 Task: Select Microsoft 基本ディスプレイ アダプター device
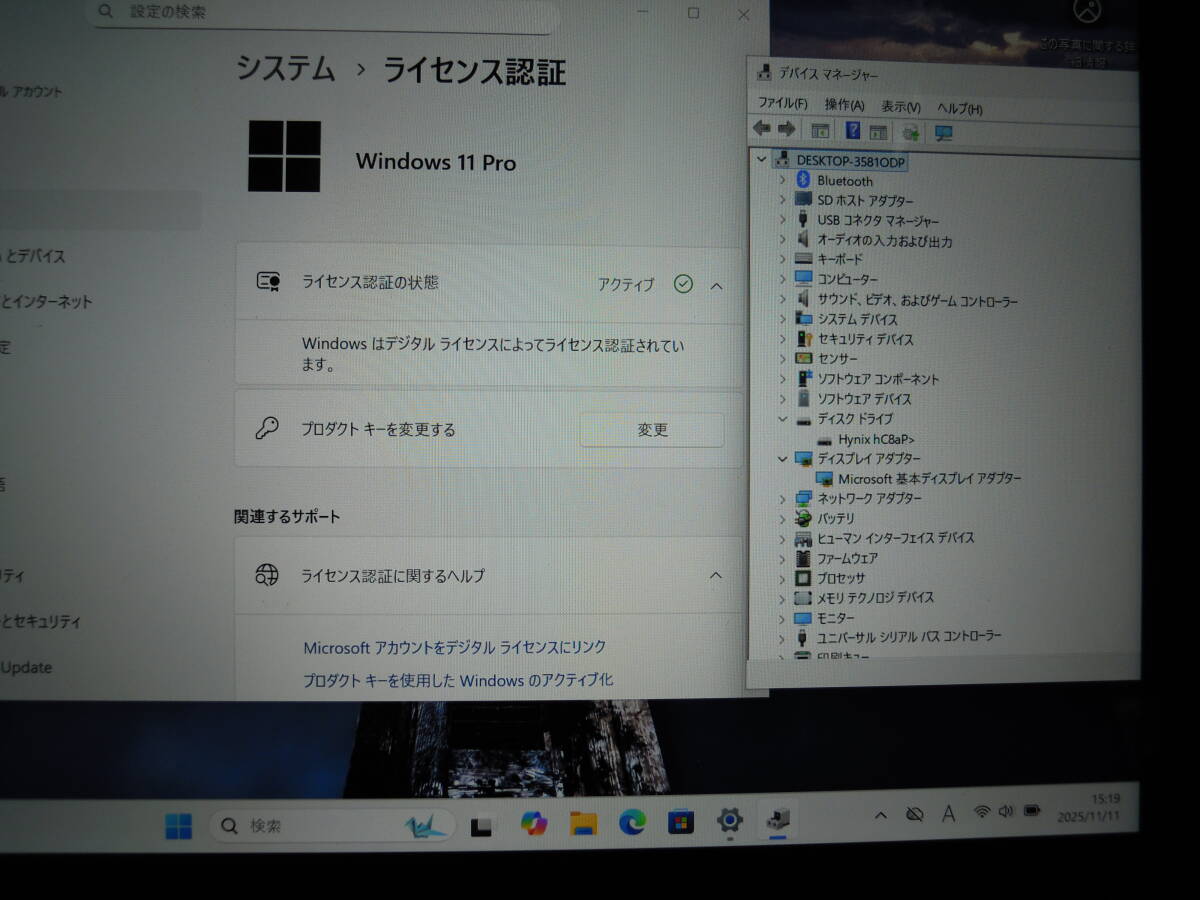929,478
